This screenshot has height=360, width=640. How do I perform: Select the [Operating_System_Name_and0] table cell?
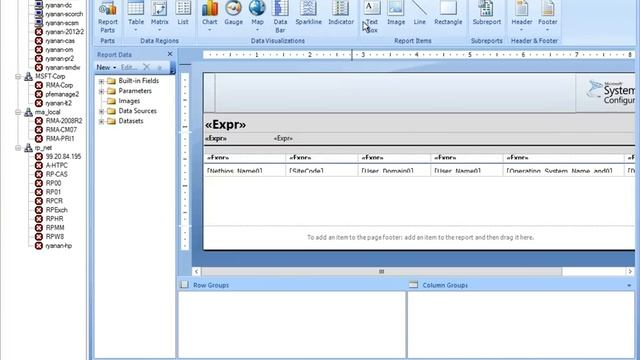pyautogui.click(x=564, y=170)
